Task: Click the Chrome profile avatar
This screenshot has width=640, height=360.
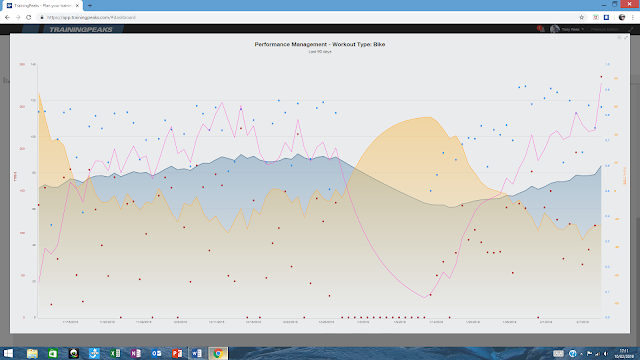Action: pyautogui.click(x=622, y=18)
